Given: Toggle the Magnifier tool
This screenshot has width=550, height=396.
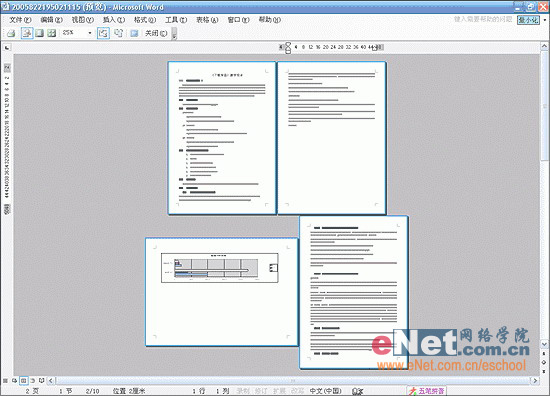Looking at the screenshot, I should [27, 33].
